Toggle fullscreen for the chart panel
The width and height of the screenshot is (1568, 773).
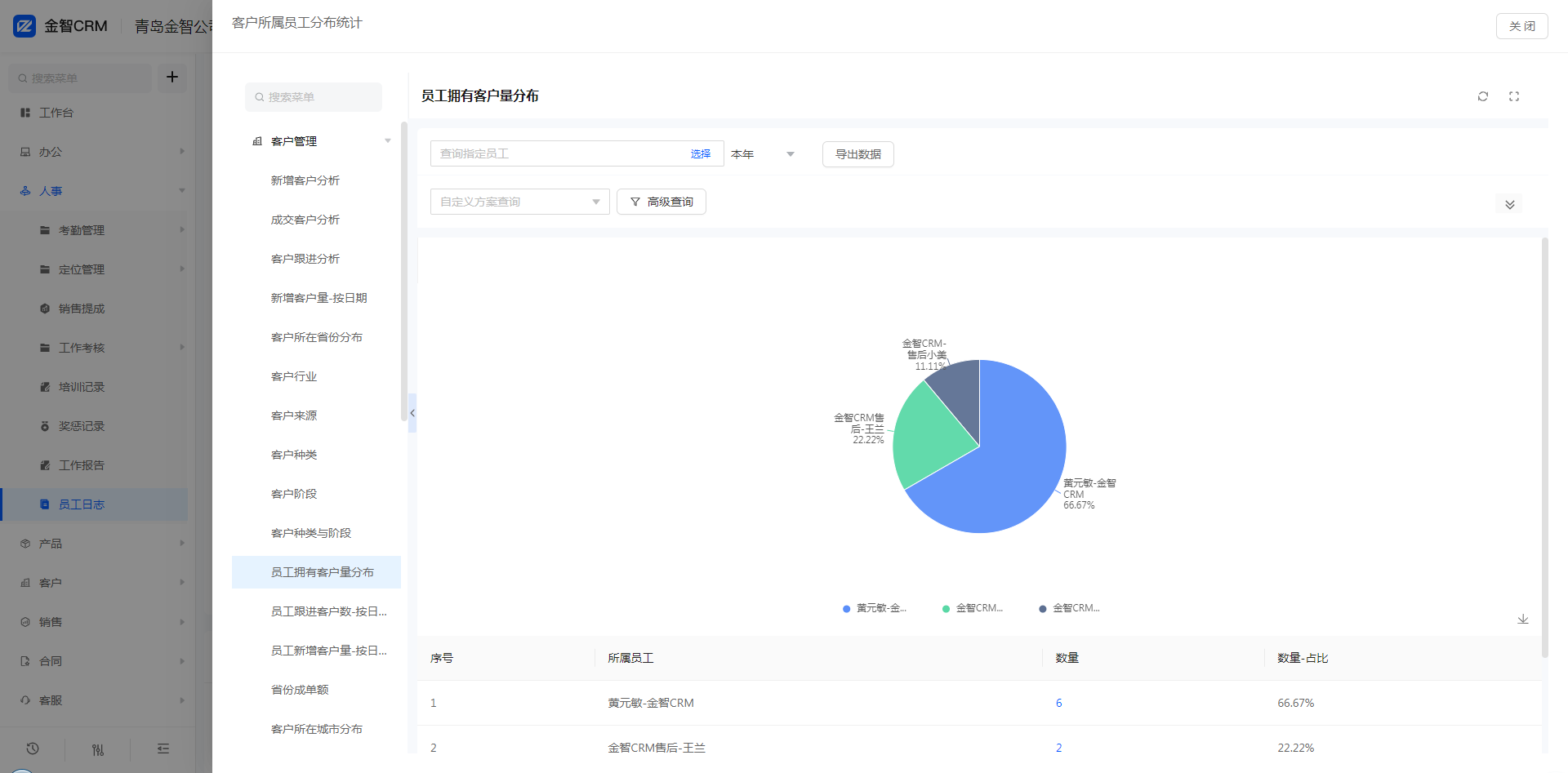pyautogui.click(x=1514, y=96)
